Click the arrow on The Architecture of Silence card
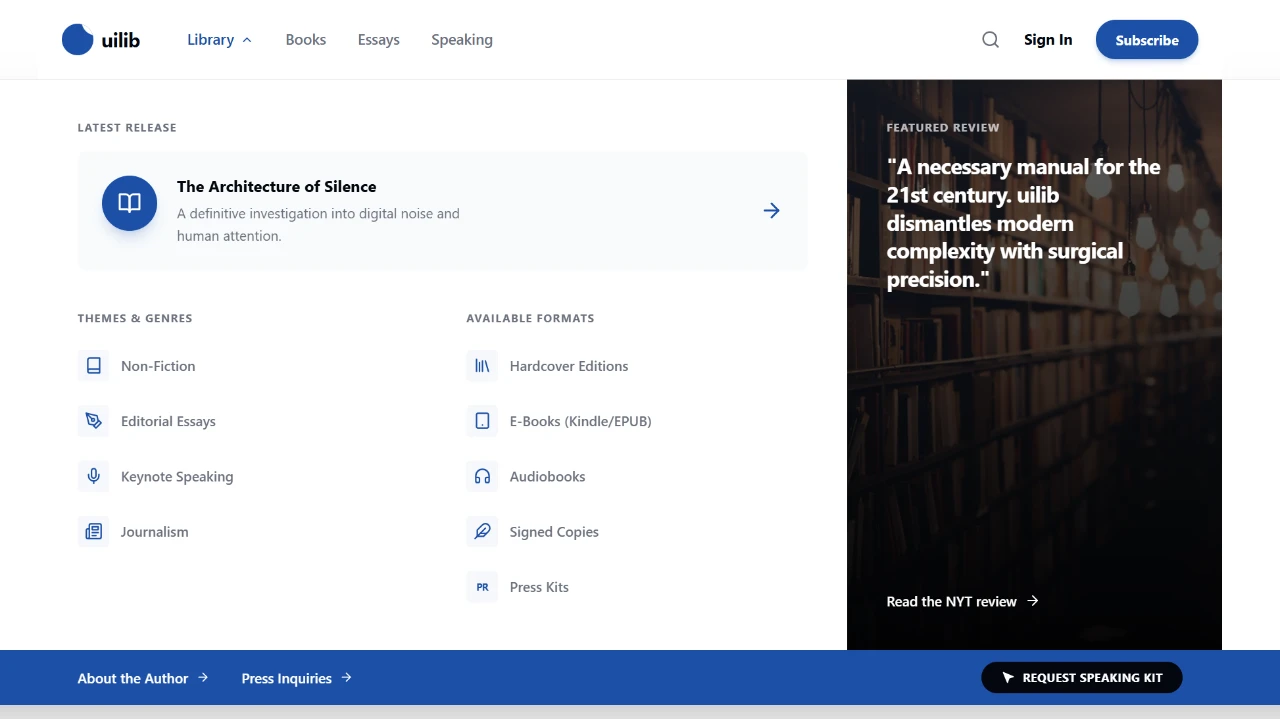 pos(771,210)
